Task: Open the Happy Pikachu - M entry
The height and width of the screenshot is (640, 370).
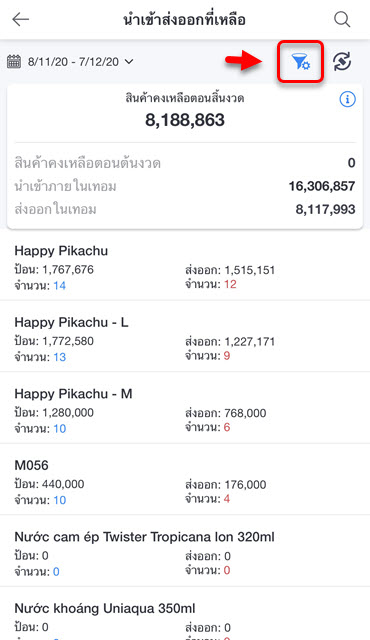Action: pyautogui.click(x=185, y=410)
